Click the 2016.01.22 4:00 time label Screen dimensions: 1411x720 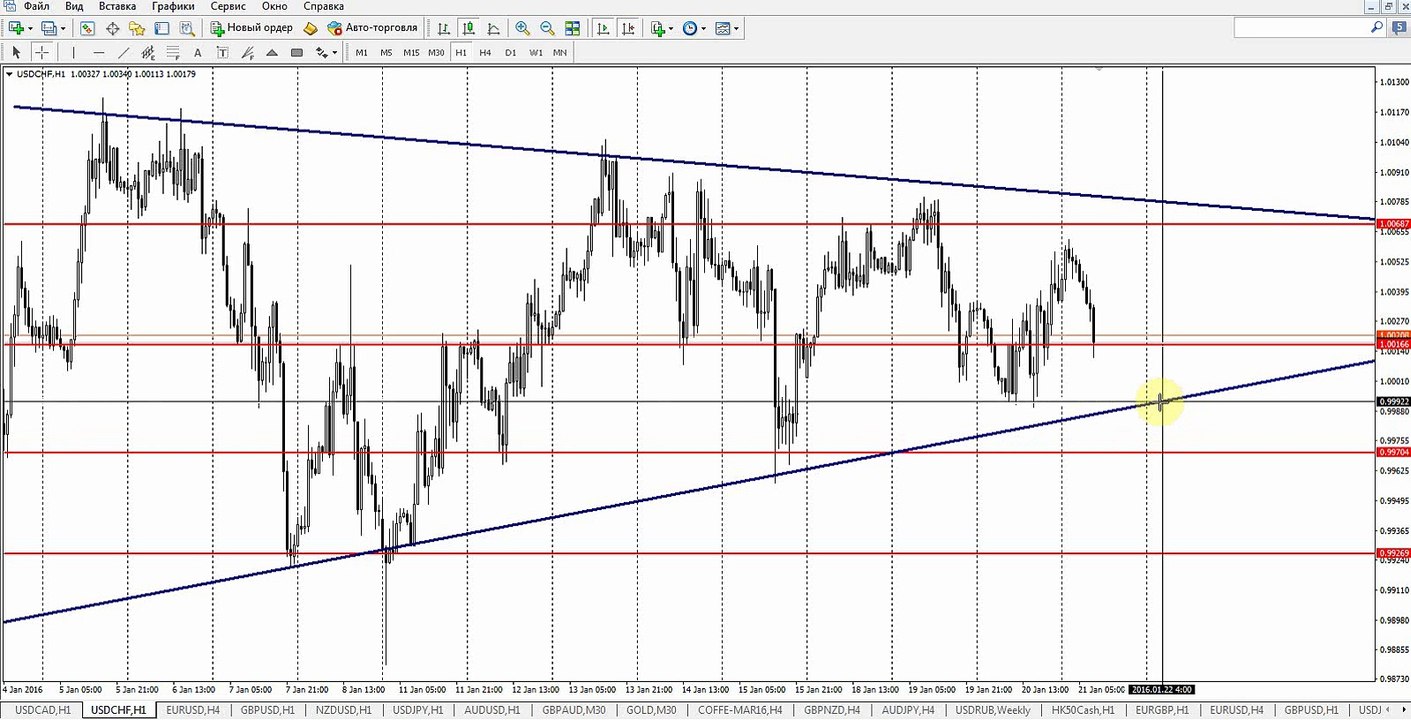1161,690
